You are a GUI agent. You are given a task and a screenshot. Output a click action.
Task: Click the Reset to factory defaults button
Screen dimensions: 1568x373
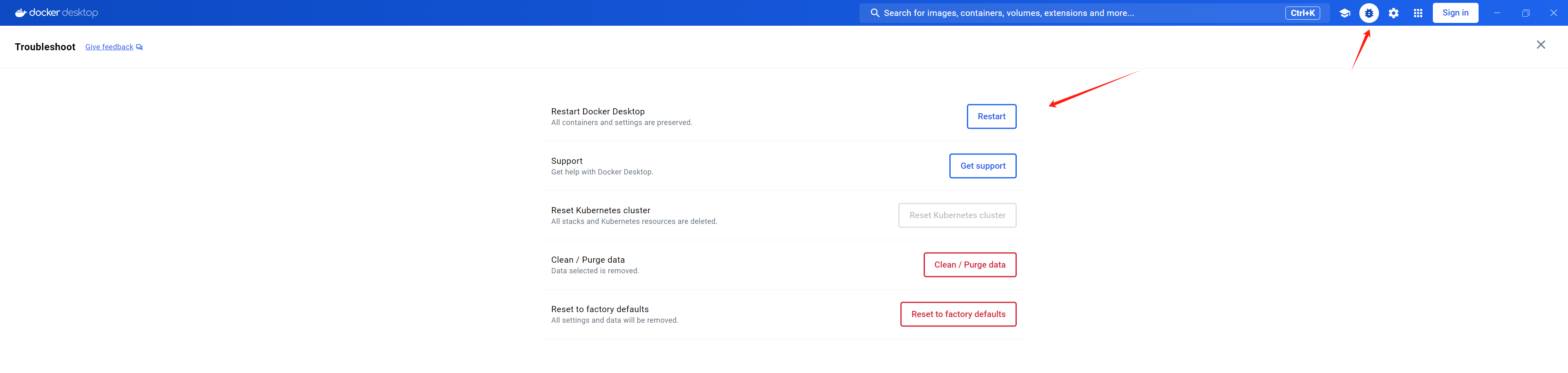(x=958, y=314)
